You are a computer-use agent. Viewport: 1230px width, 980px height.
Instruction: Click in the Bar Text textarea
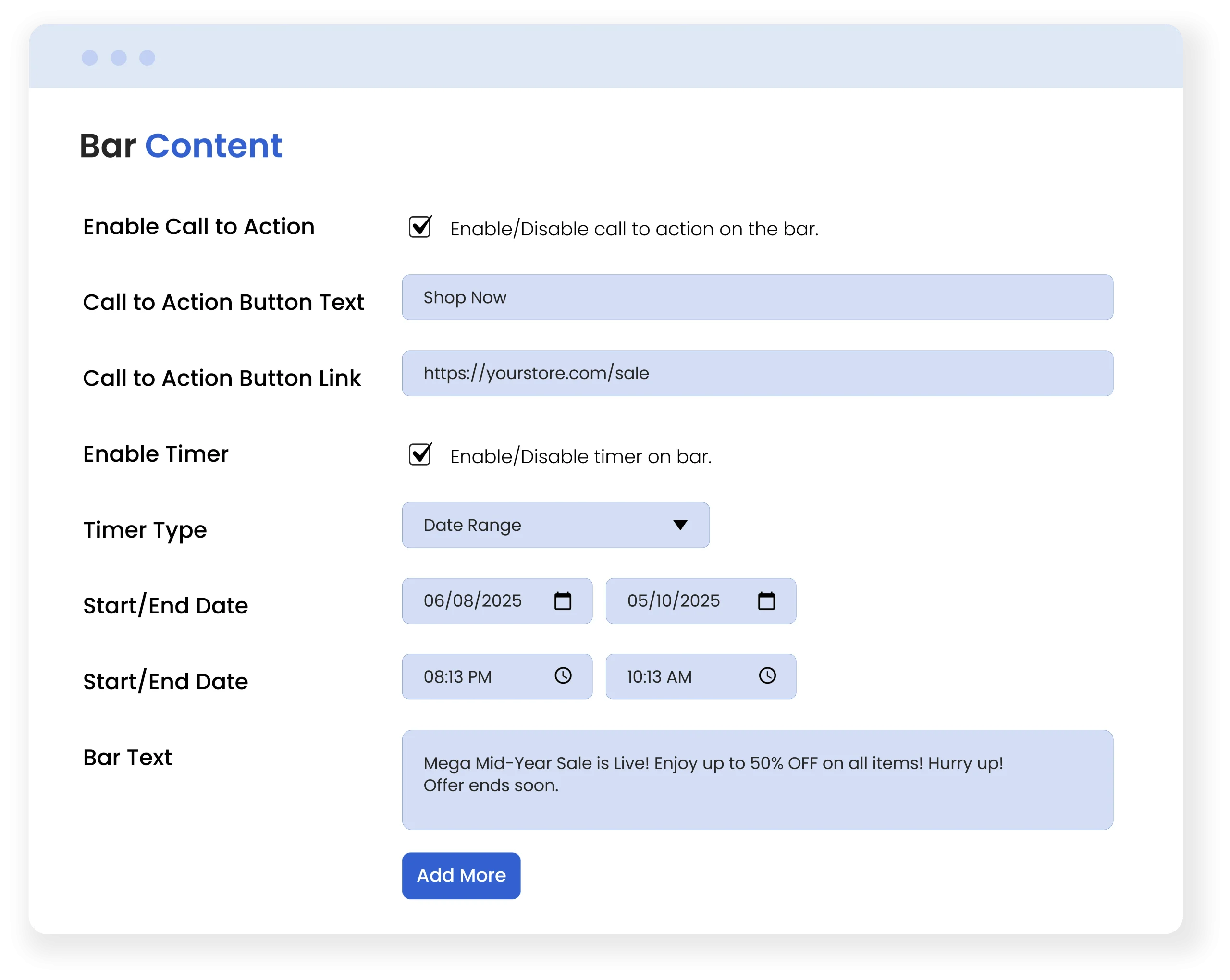(757, 779)
